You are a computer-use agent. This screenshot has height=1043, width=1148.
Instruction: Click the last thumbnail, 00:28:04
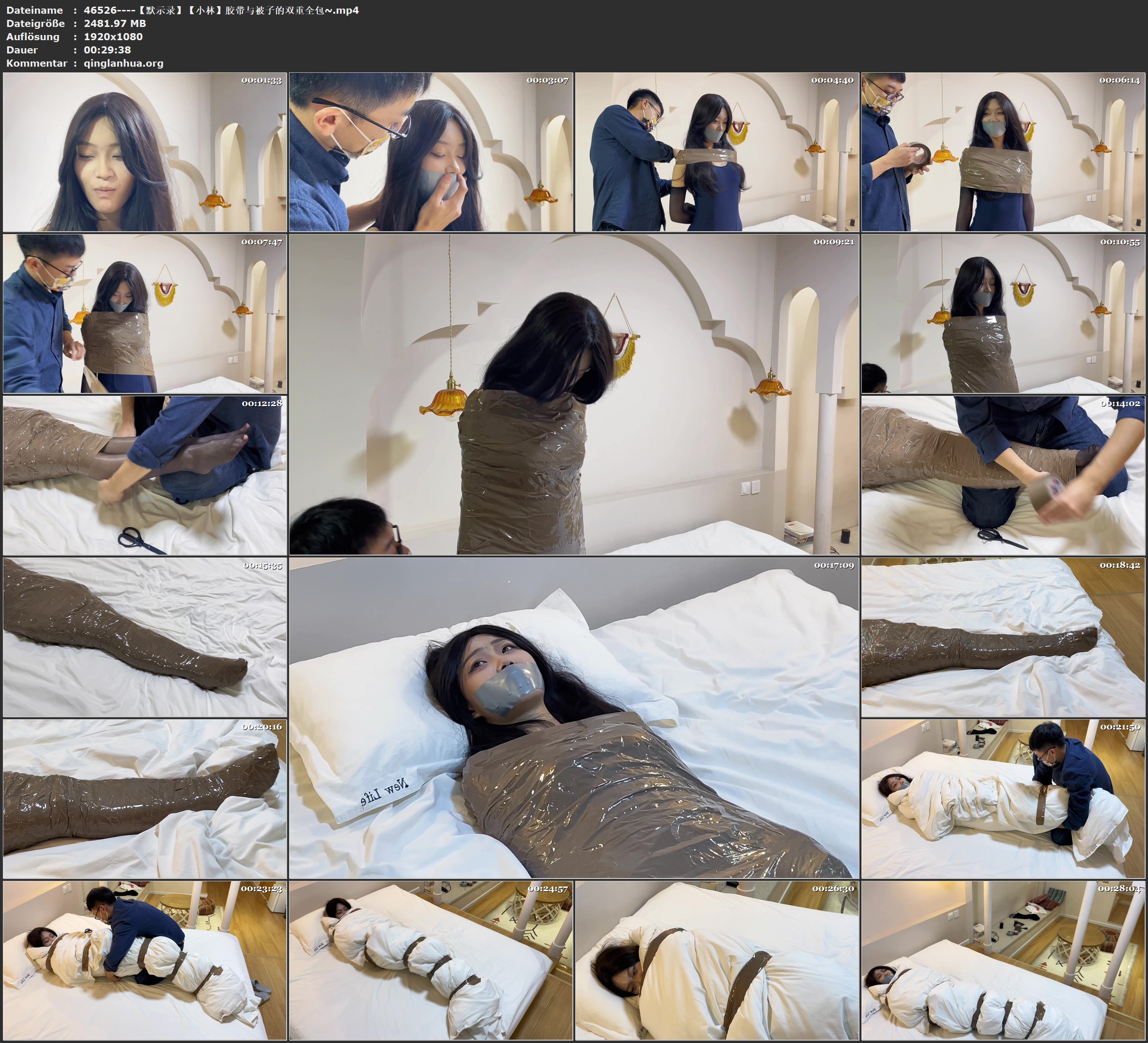coord(1003,960)
